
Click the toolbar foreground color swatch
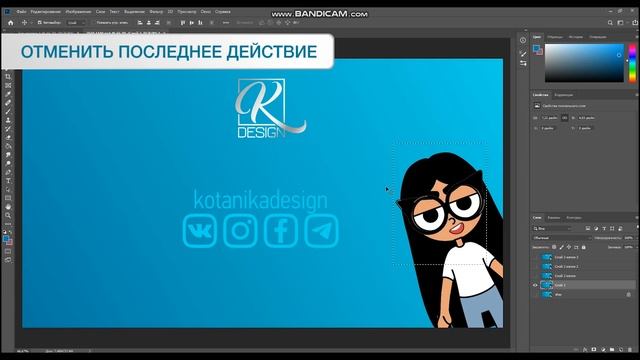[x=6, y=239]
